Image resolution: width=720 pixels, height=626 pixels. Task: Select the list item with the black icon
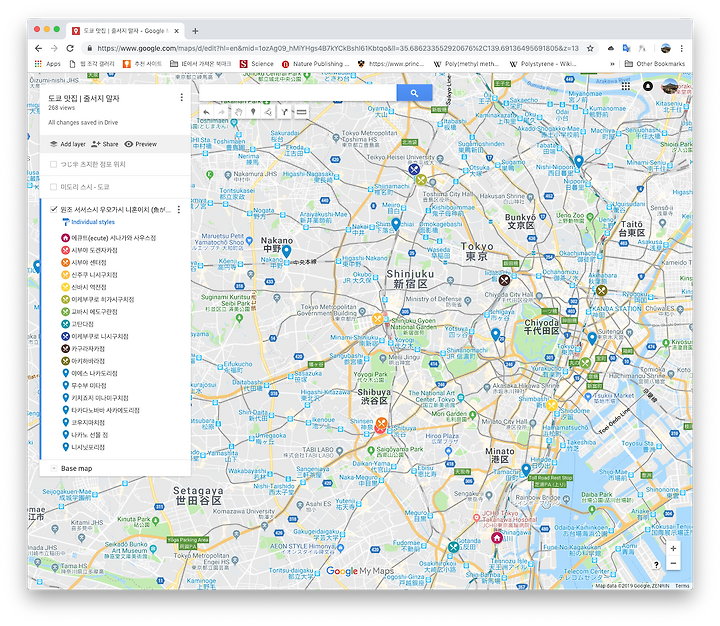[83, 349]
